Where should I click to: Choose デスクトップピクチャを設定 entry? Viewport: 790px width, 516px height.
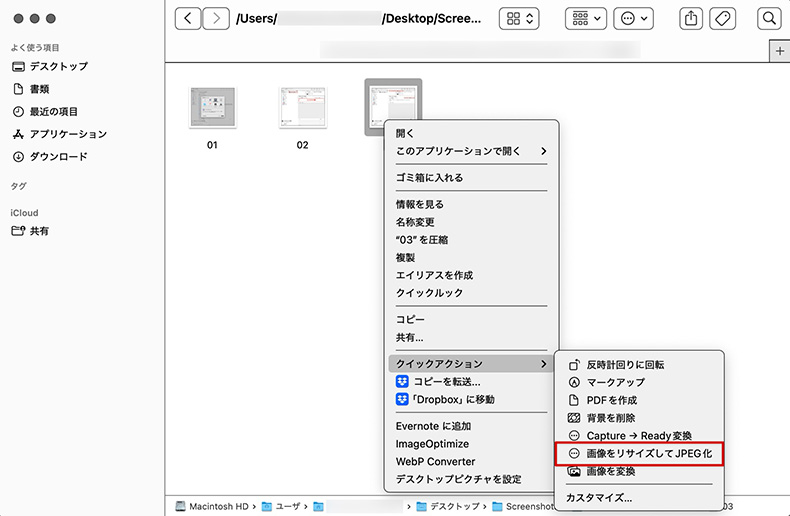tap(472, 479)
